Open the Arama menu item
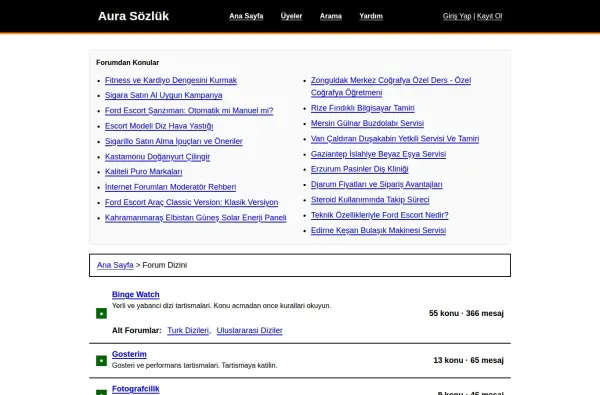 click(x=331, y=16)
